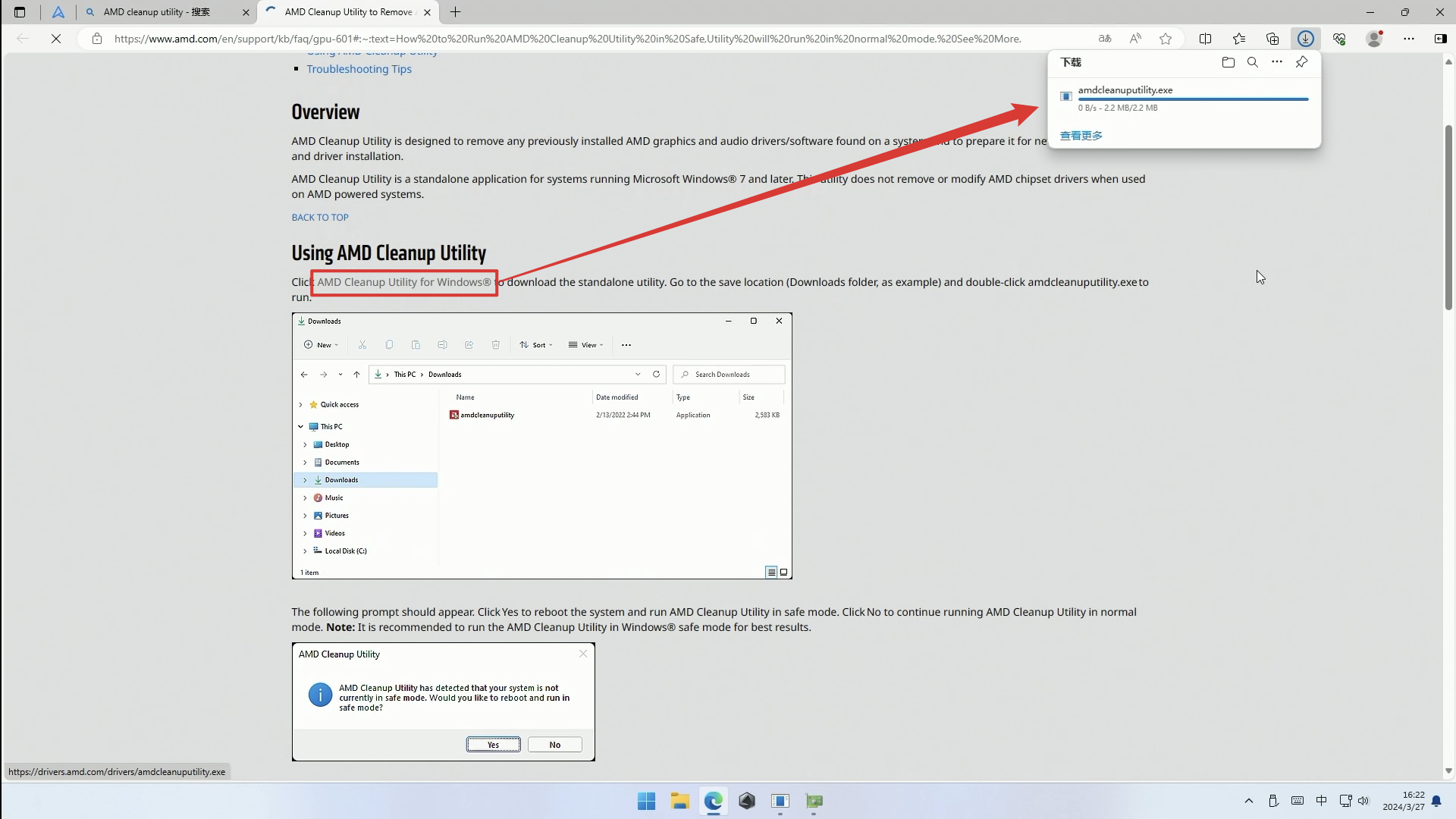Open the Copilot sidebar

[x=1440, y=39]
